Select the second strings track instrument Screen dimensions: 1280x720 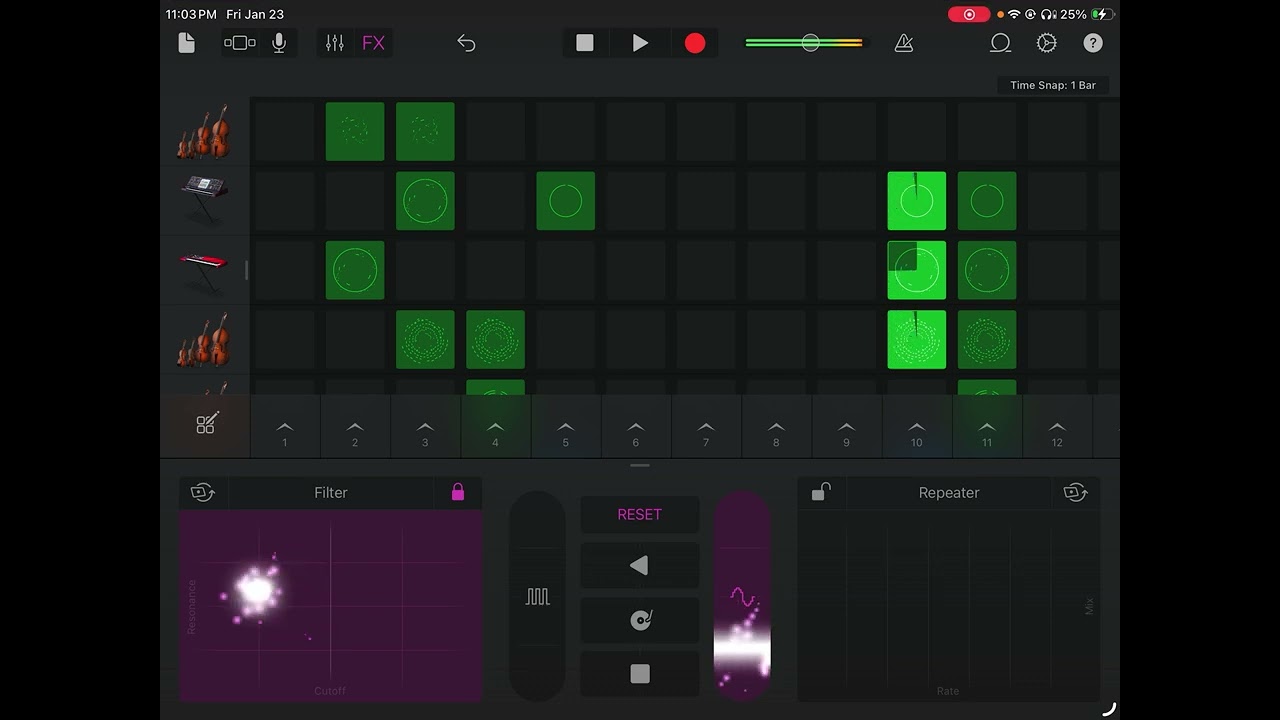[205, 340]
